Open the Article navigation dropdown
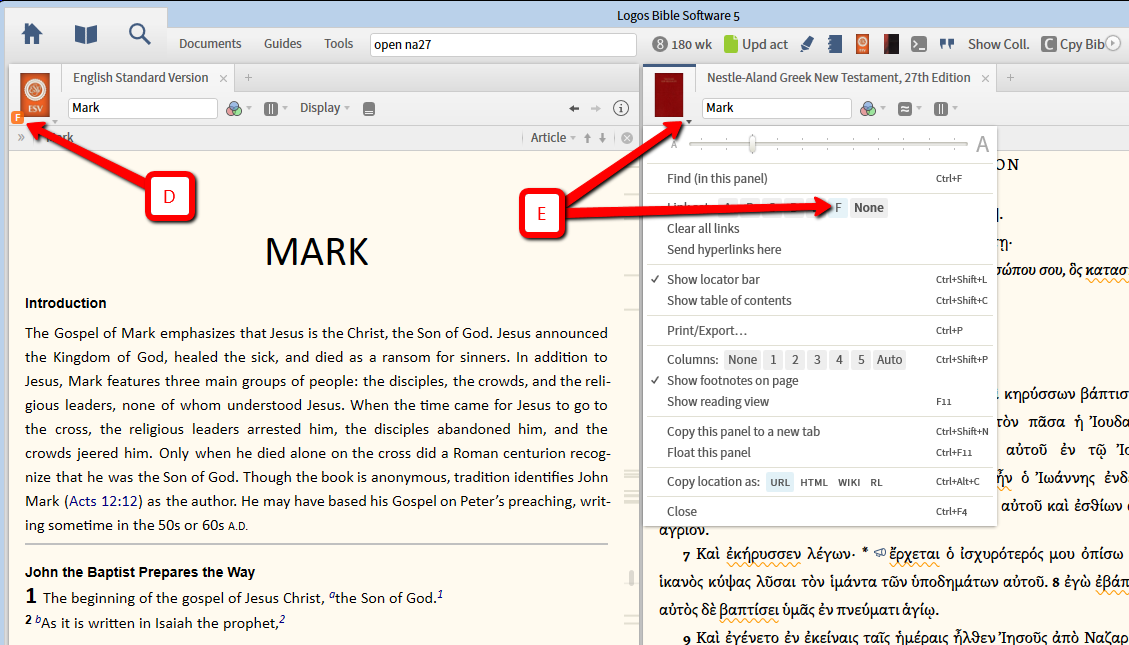The width and height of the screenshot is (1129, 645). 552,137
